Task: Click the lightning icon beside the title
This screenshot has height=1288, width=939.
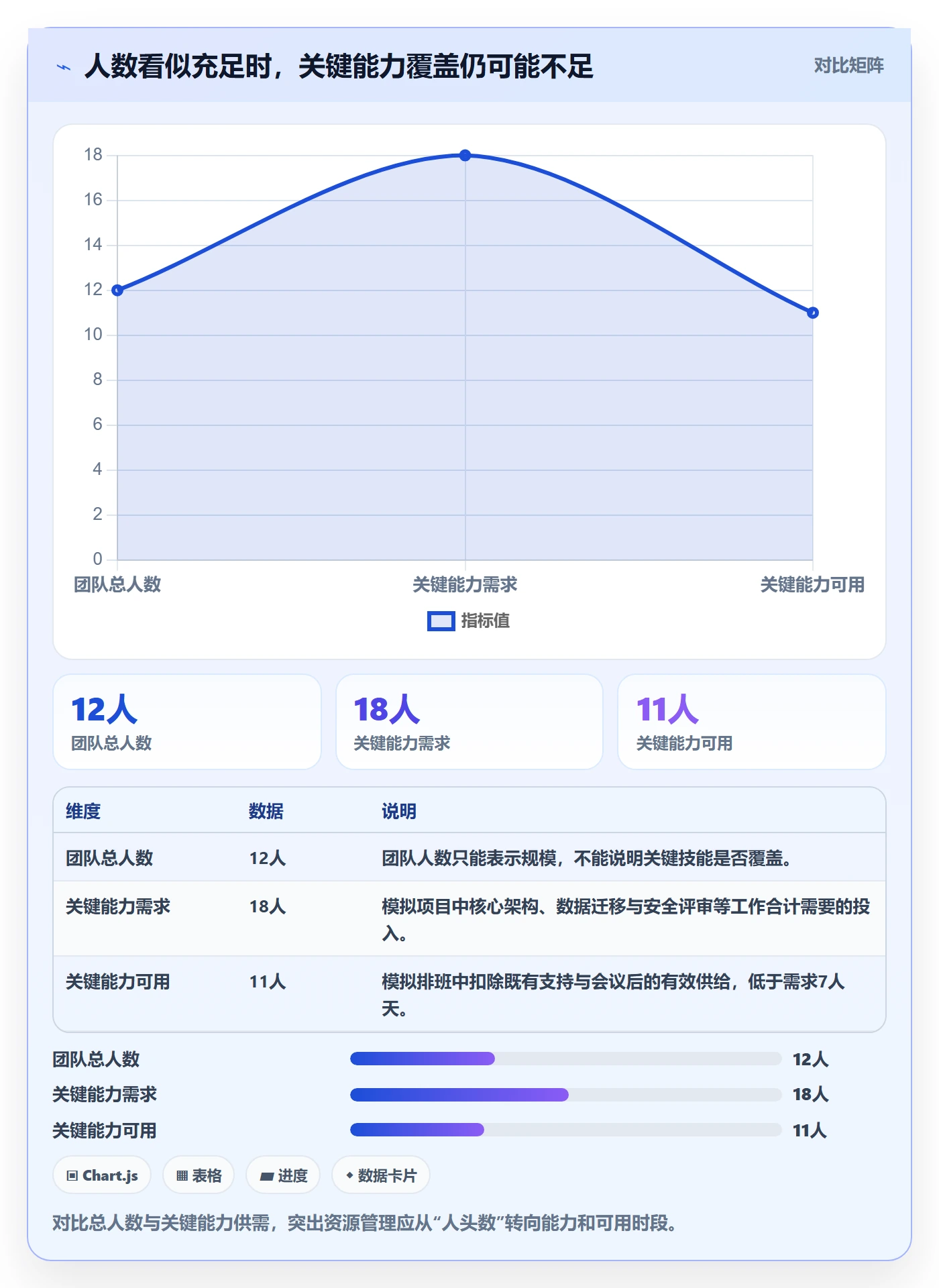Action: click(x=64, y=67)
